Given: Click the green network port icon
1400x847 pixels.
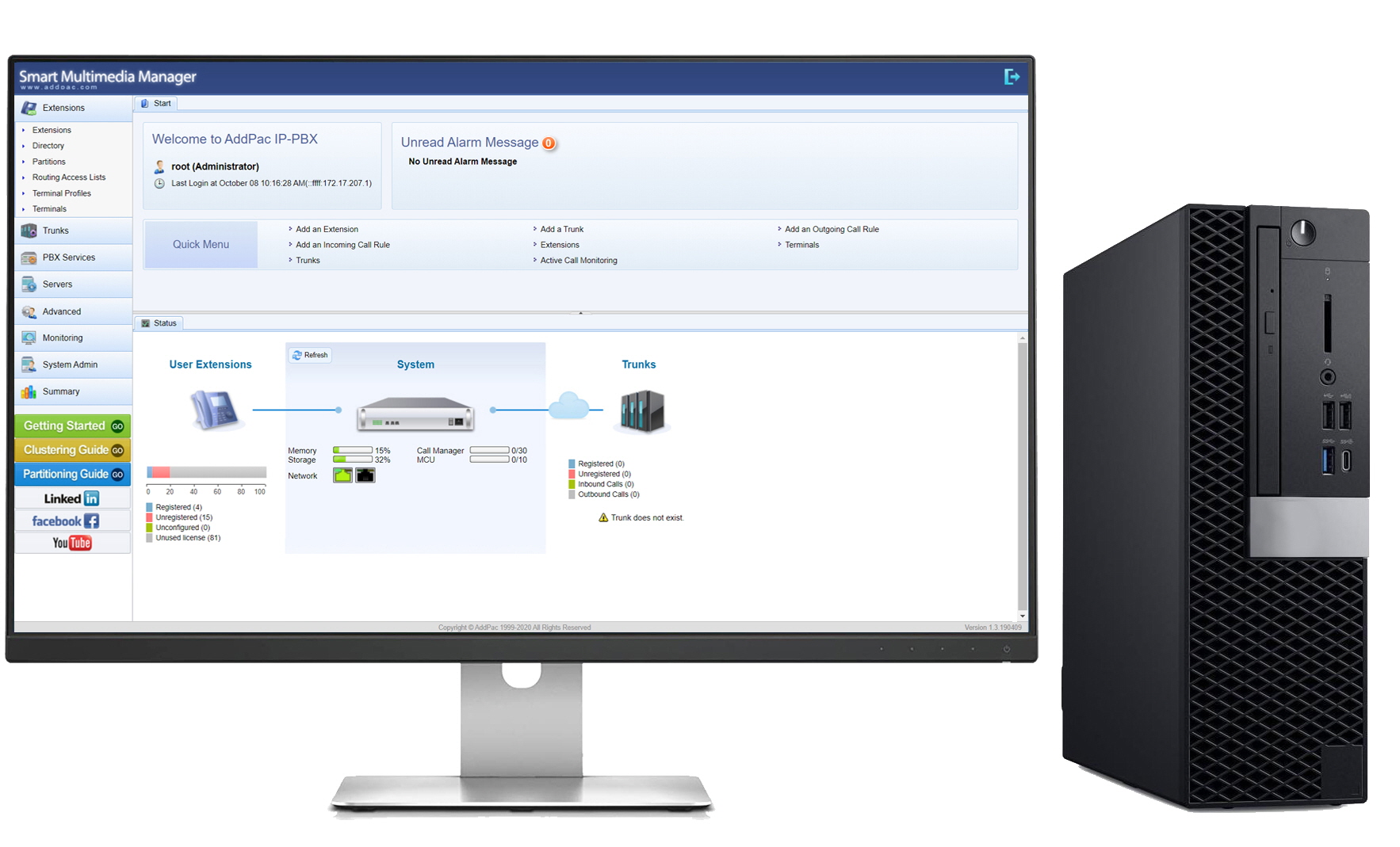Looking at the screenshot, I should click(x=342, y=475).
